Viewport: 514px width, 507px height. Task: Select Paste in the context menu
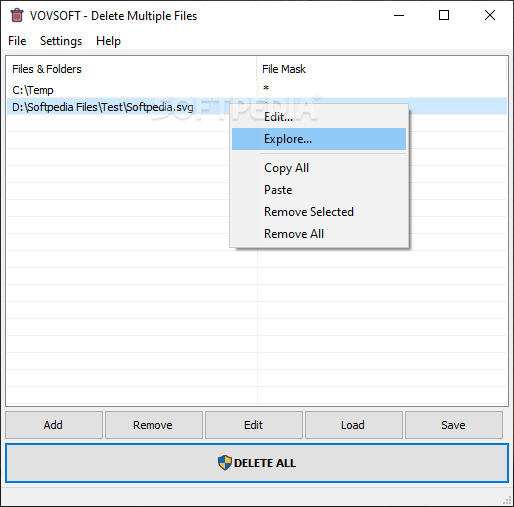point(319,190)
